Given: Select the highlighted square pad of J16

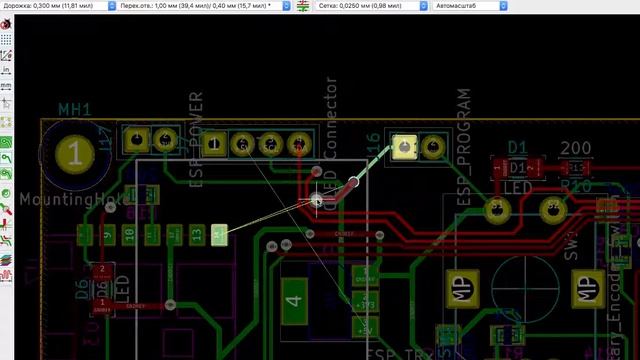Looking at the screenshot, I should [404, 147].
